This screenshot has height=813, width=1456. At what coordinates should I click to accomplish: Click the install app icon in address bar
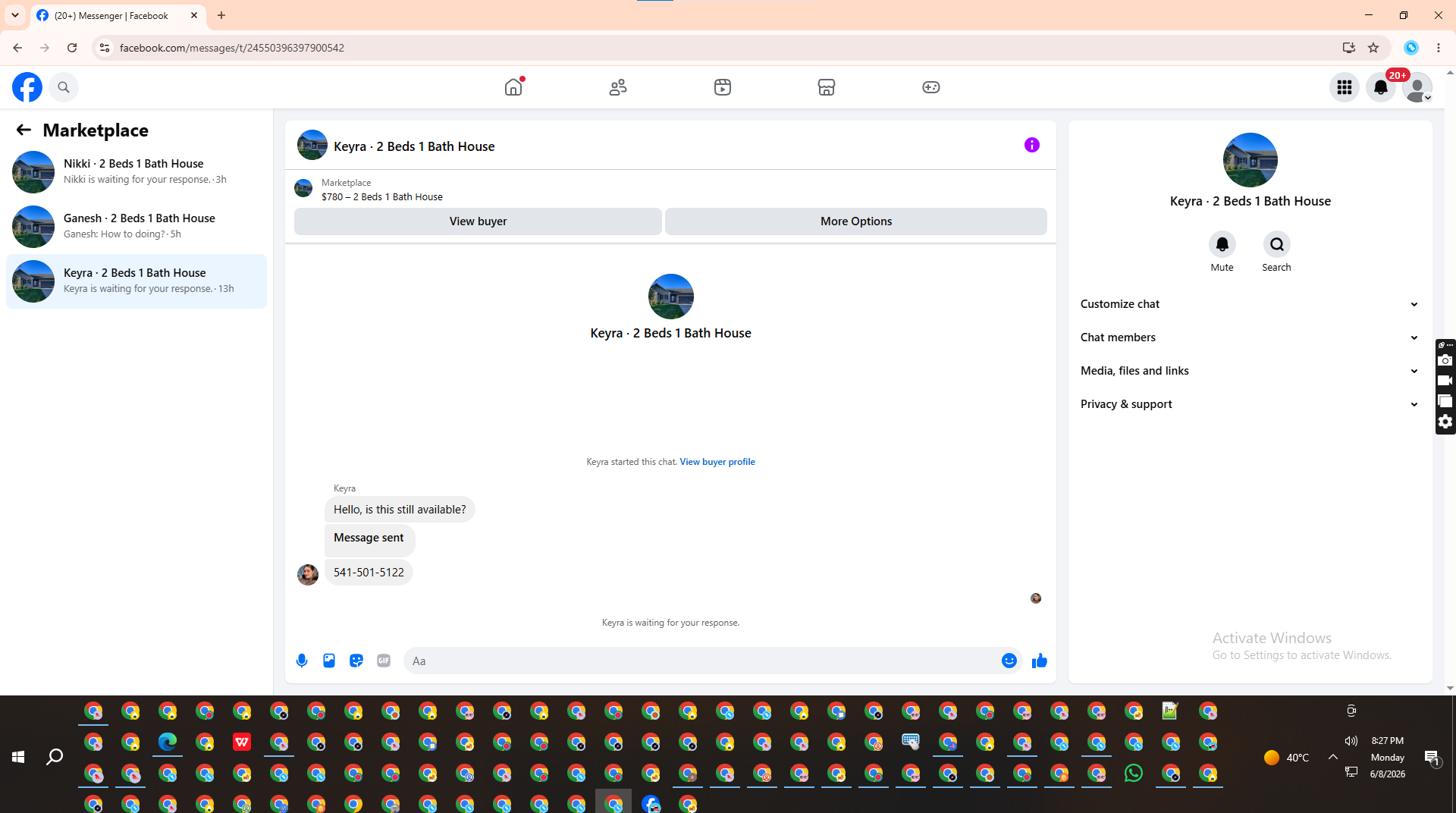click(1349, 48)
